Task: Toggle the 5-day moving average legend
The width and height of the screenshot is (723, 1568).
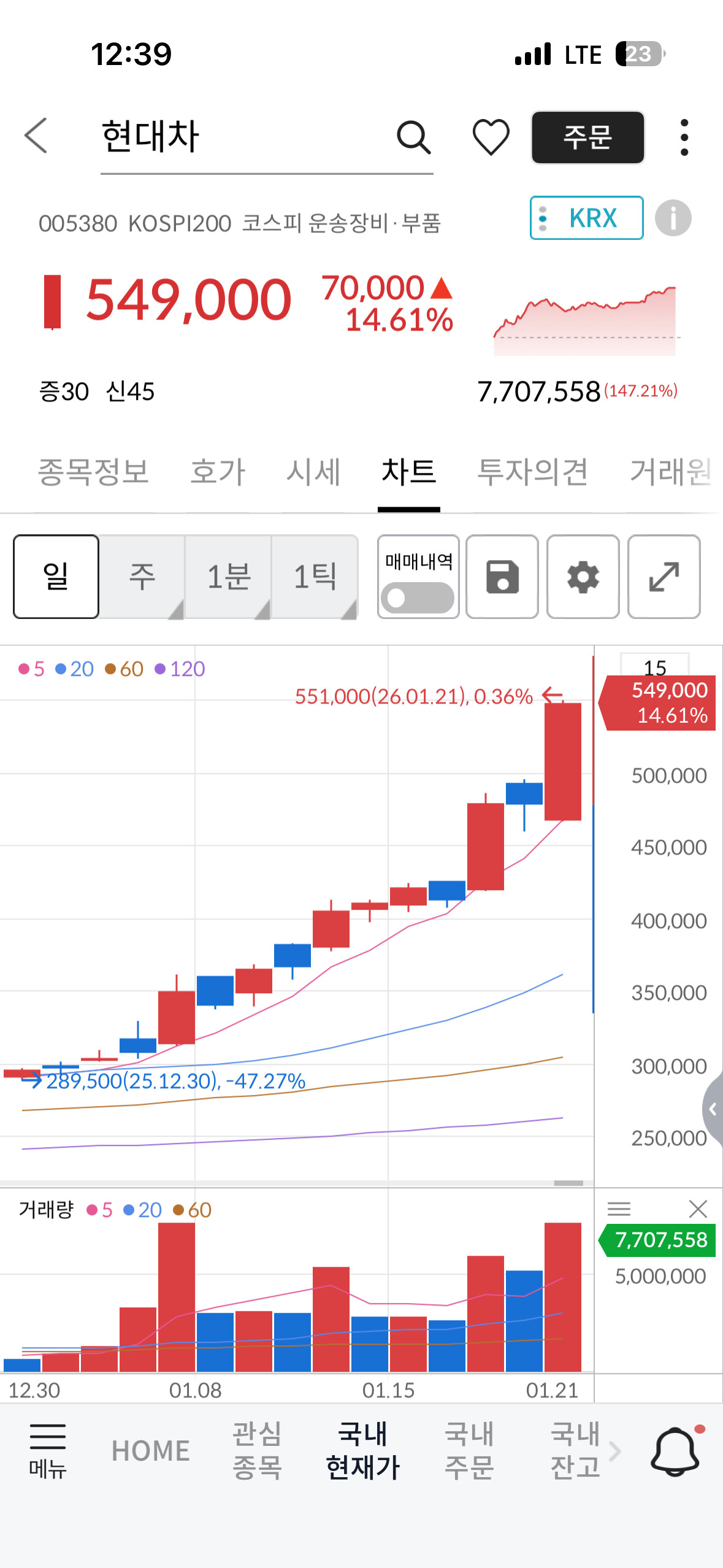Action: coord(31,669)
